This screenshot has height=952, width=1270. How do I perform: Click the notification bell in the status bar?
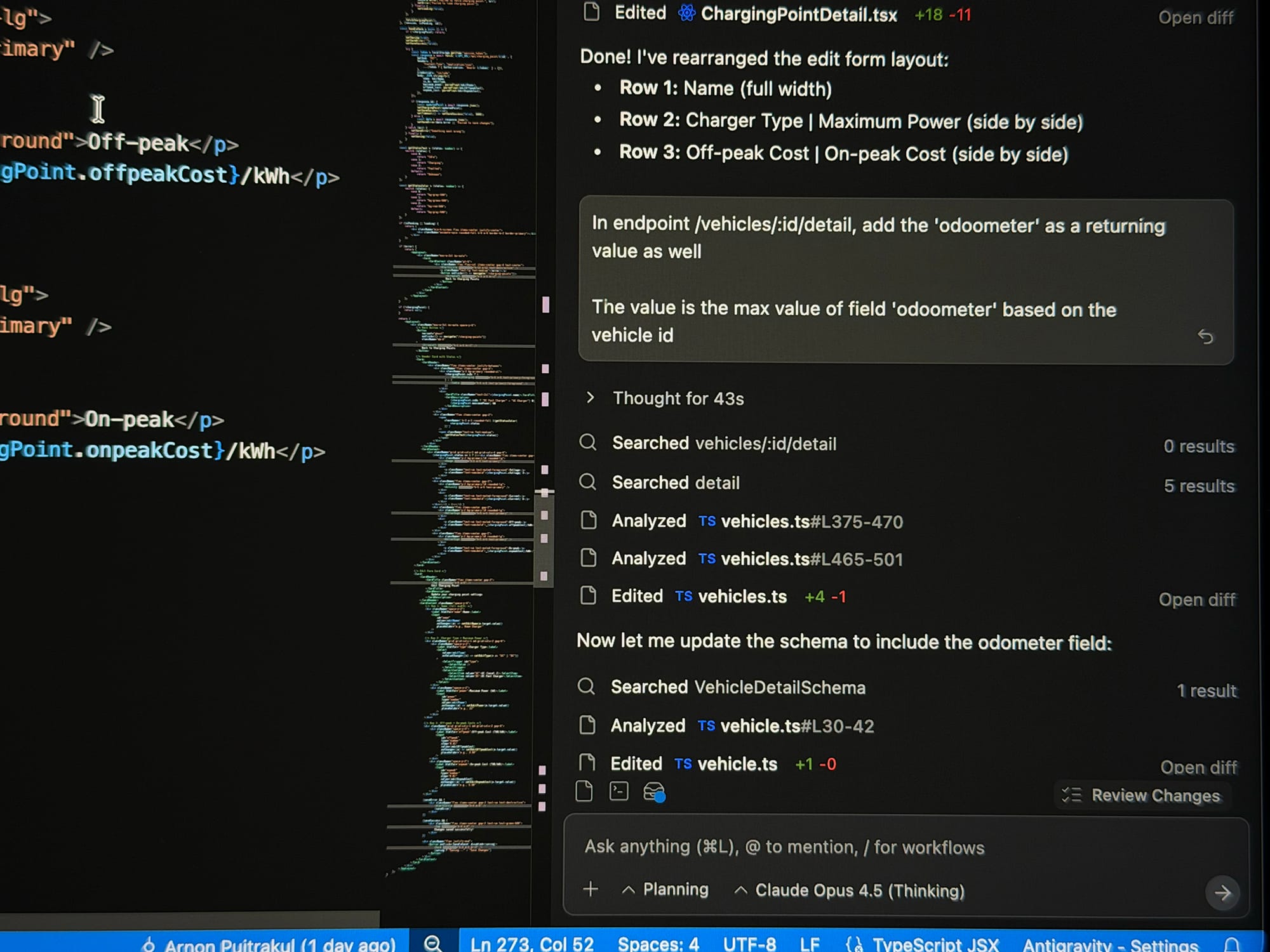point(1232,945)
